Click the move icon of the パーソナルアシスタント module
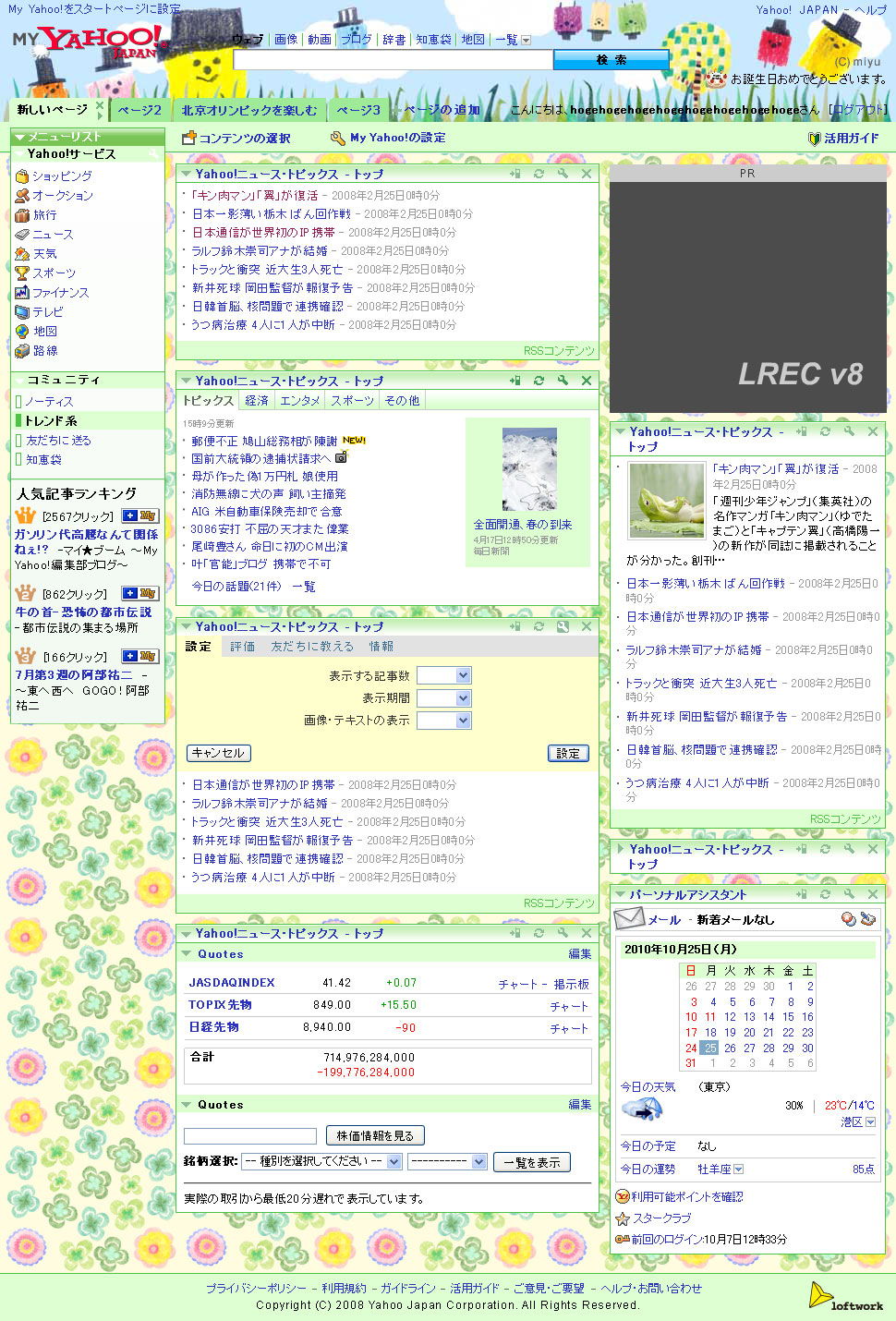896x1321 pixels. [802, 894]
